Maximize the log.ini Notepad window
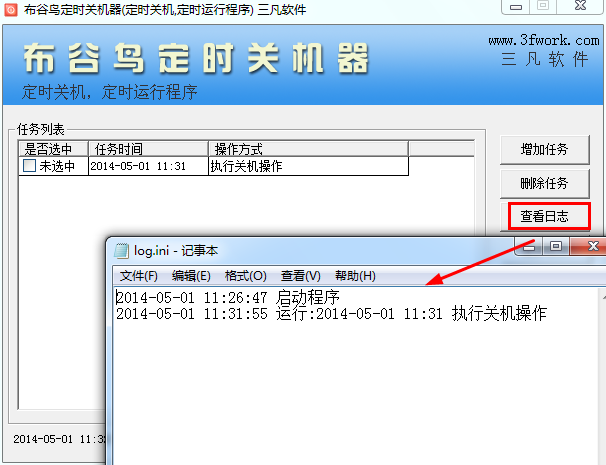 click(x=557, y=246)
